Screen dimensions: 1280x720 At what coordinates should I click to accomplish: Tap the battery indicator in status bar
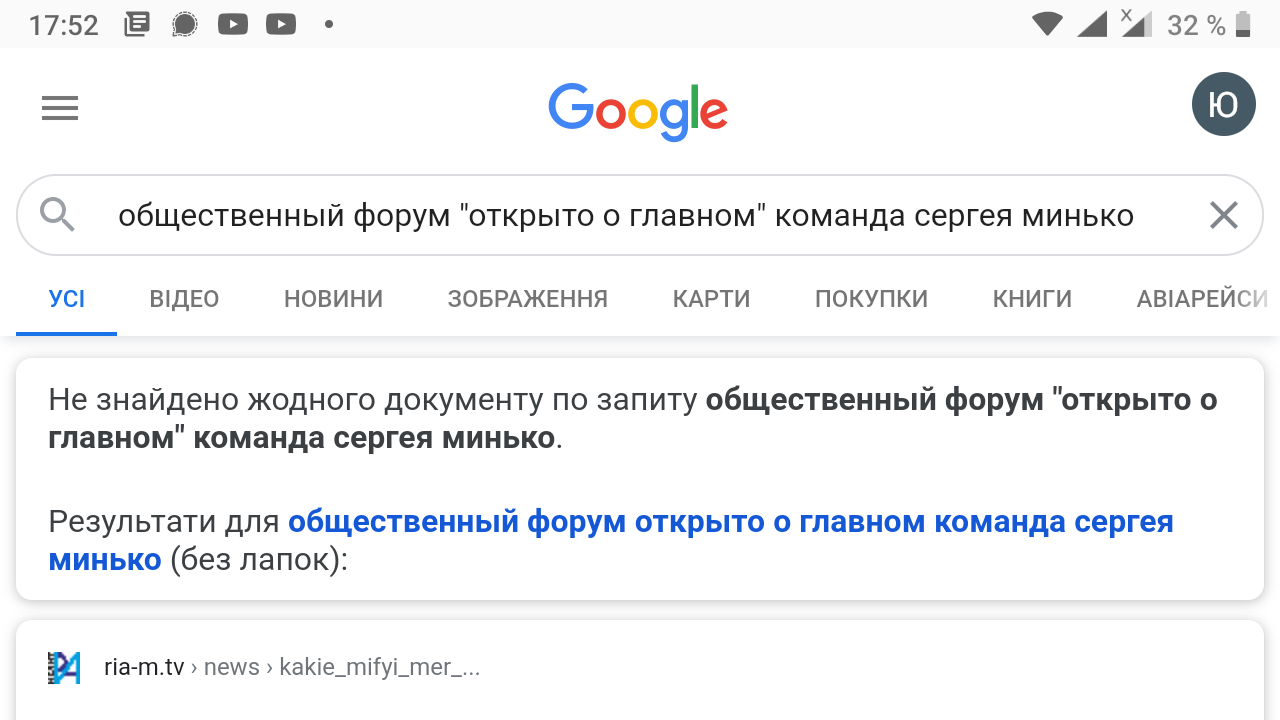click(x=1243, y=24)
